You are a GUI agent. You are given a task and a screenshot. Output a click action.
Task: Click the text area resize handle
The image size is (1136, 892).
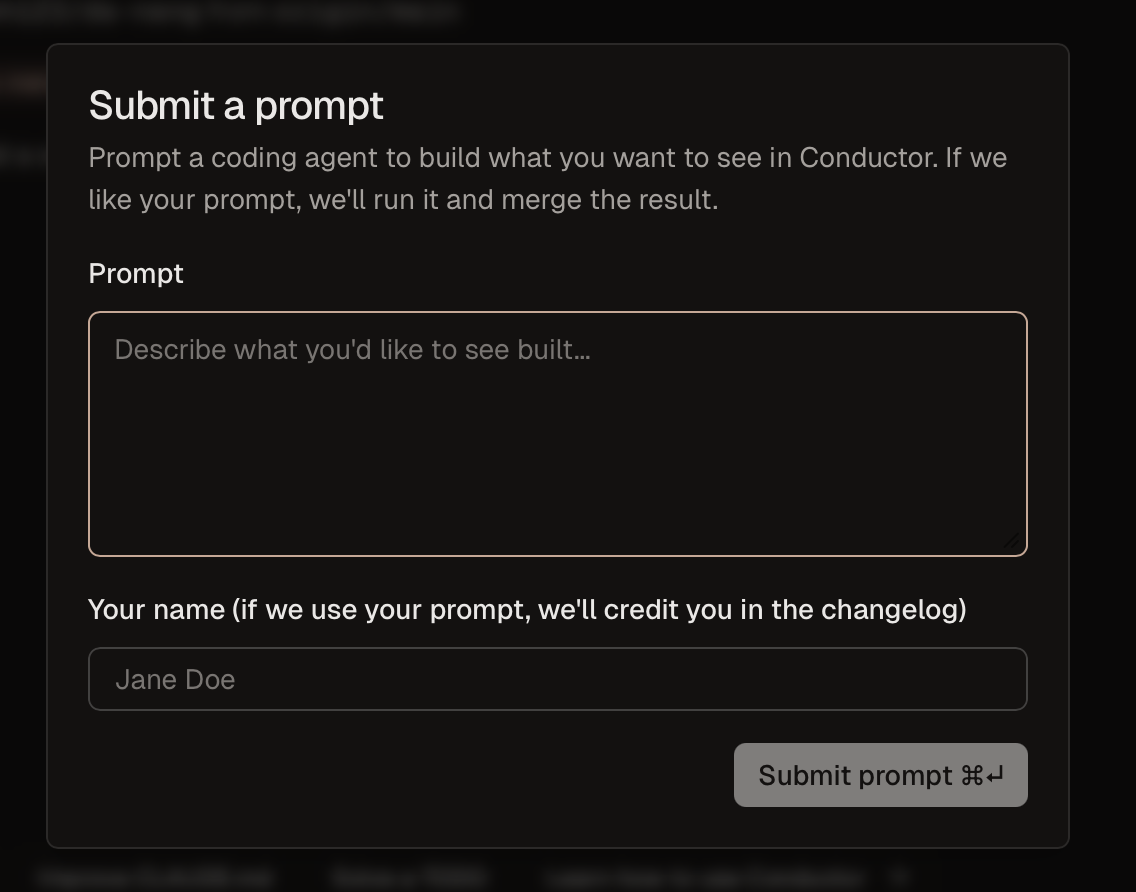click(1011, 541)
